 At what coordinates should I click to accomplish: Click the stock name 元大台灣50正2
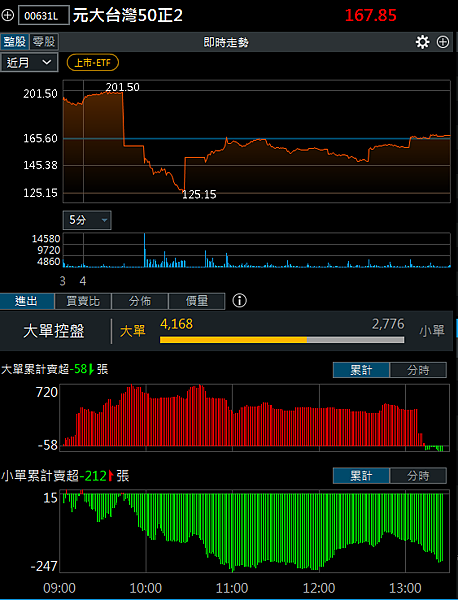click(128, 16)
